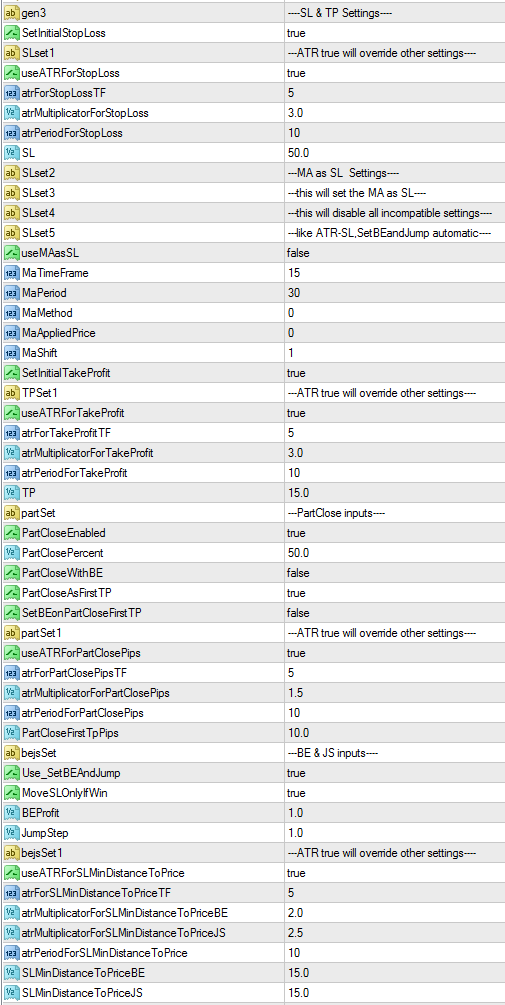Select the useATRForPartClosePips true value

tap(296, 652)
